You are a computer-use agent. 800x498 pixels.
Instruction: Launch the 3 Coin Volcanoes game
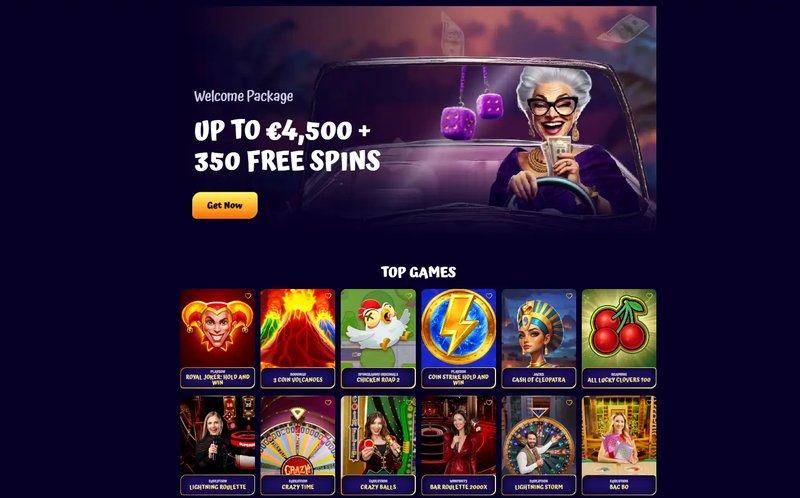[298, 339]
